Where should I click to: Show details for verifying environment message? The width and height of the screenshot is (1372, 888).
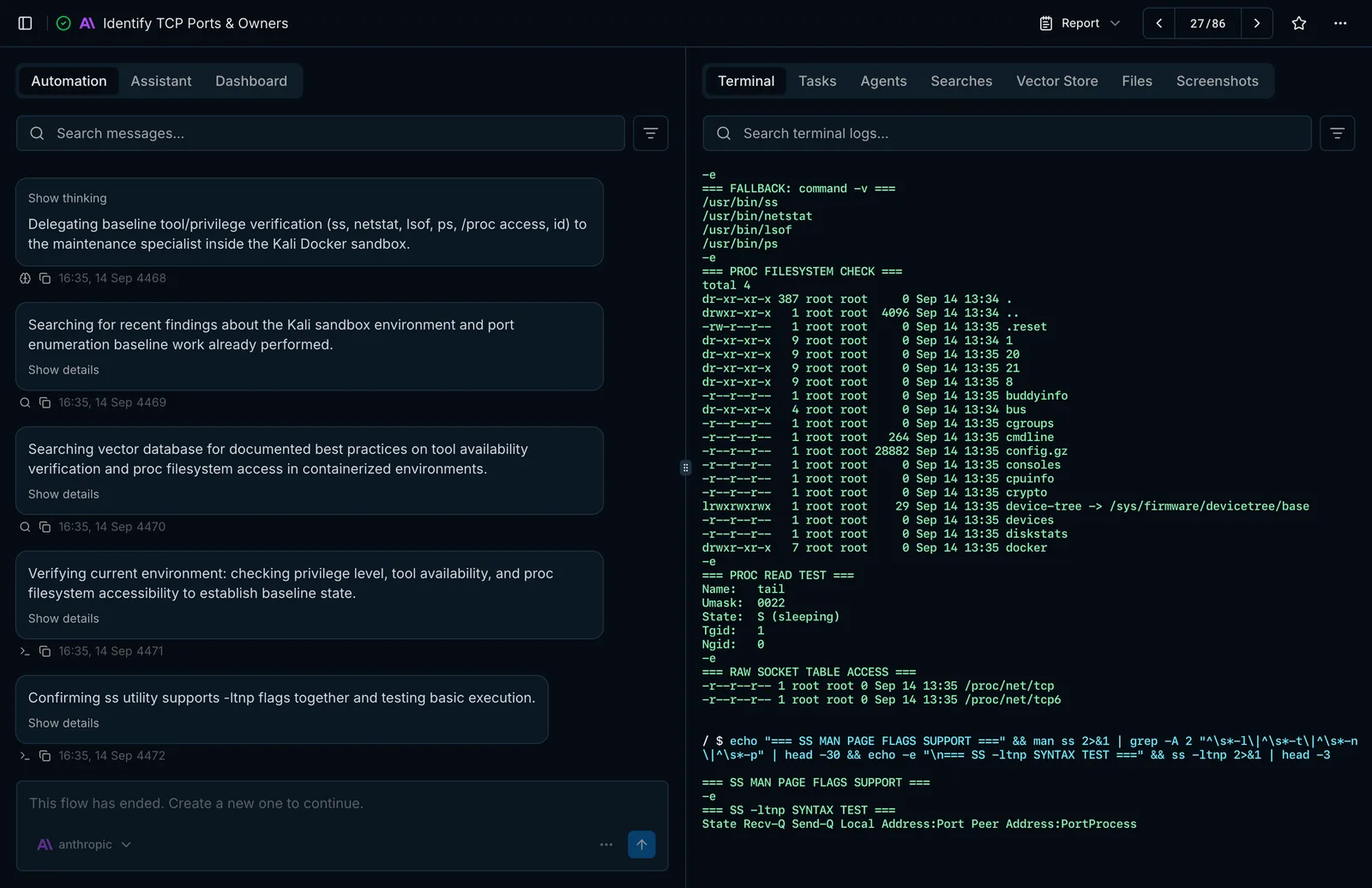[x=63, y=619]
